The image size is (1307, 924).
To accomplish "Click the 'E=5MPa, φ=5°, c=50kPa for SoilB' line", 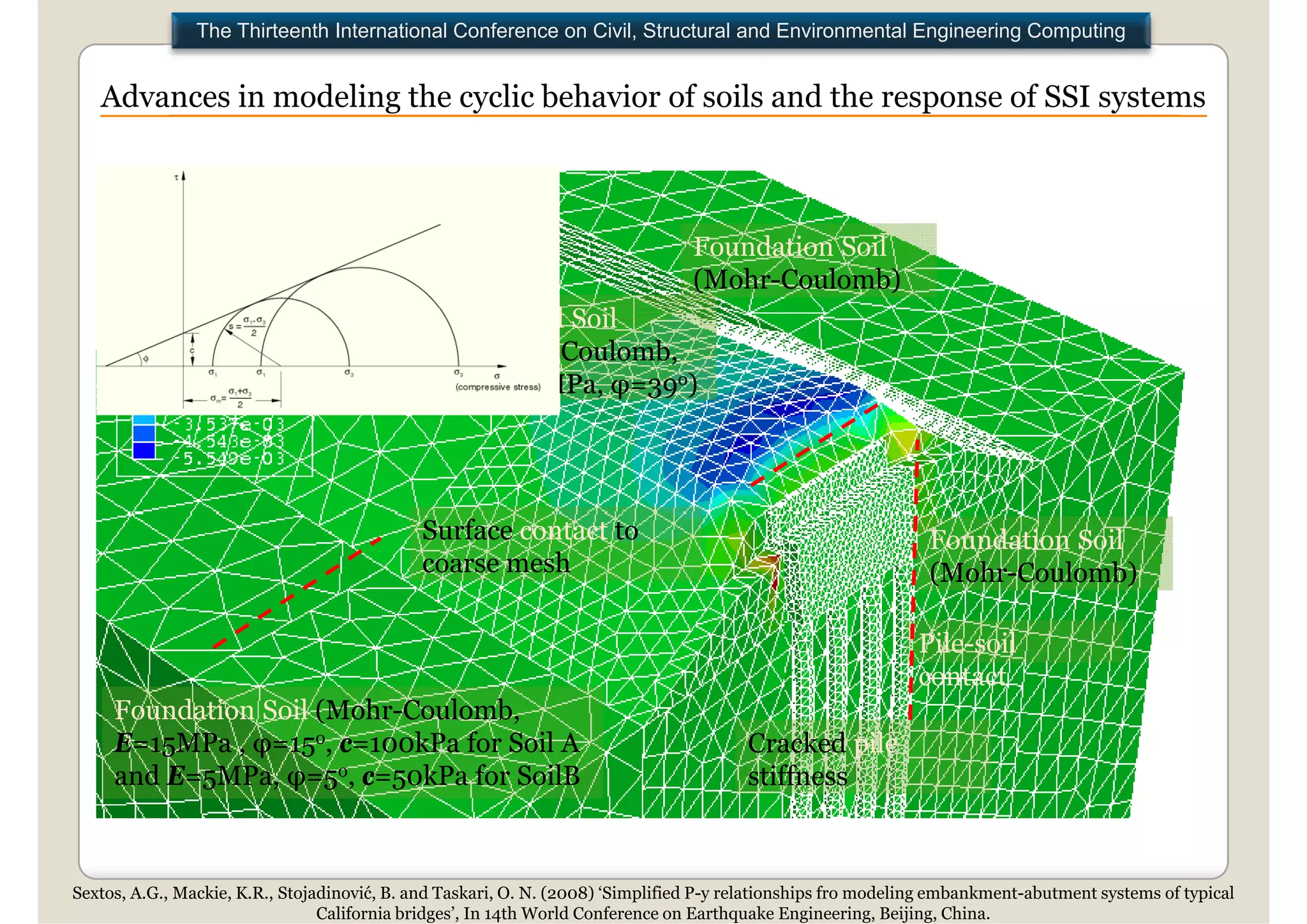I will pos(374,777).
